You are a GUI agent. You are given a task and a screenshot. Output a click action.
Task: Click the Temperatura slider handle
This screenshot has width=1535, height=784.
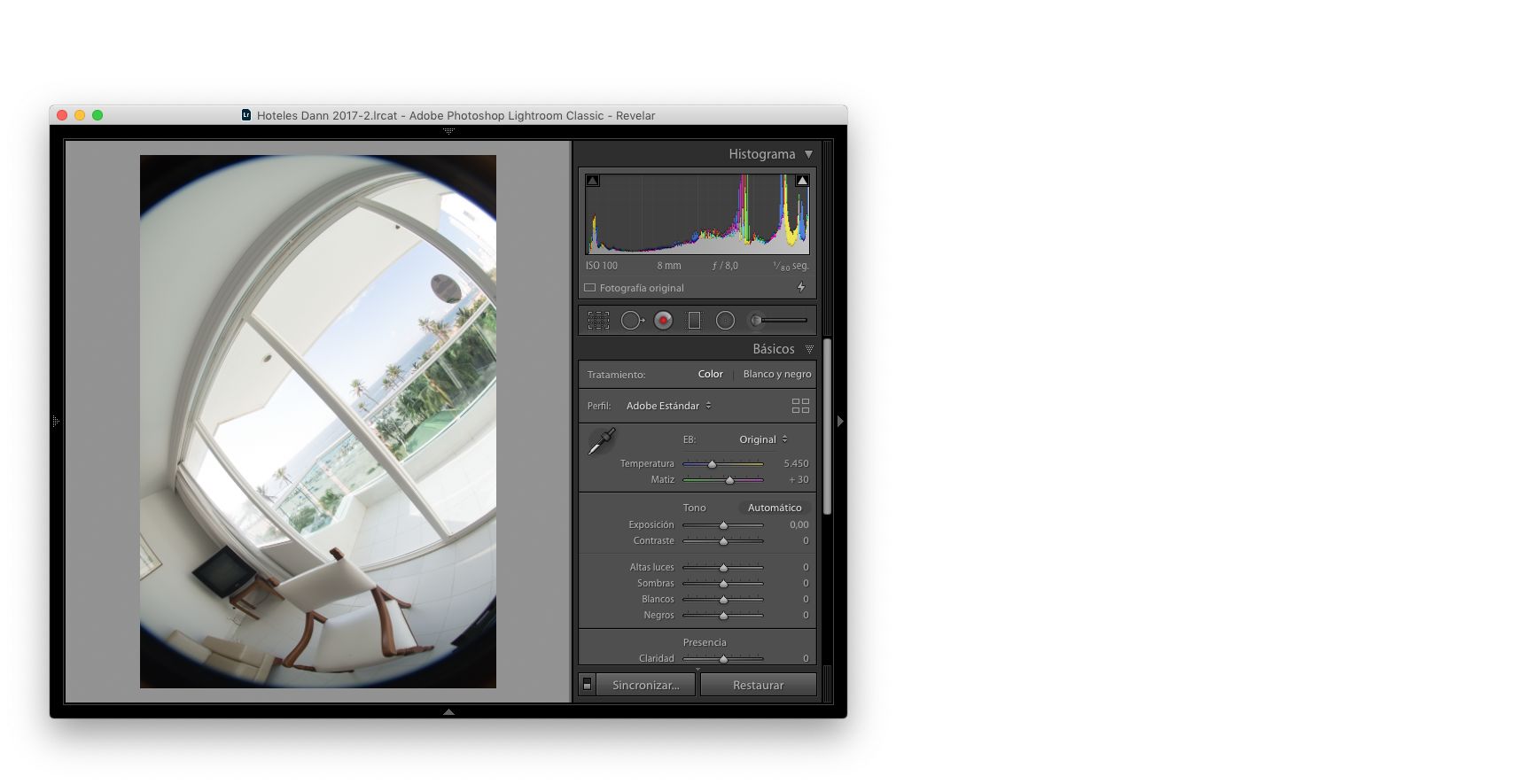pyautogui.click(x=712, y=464)
